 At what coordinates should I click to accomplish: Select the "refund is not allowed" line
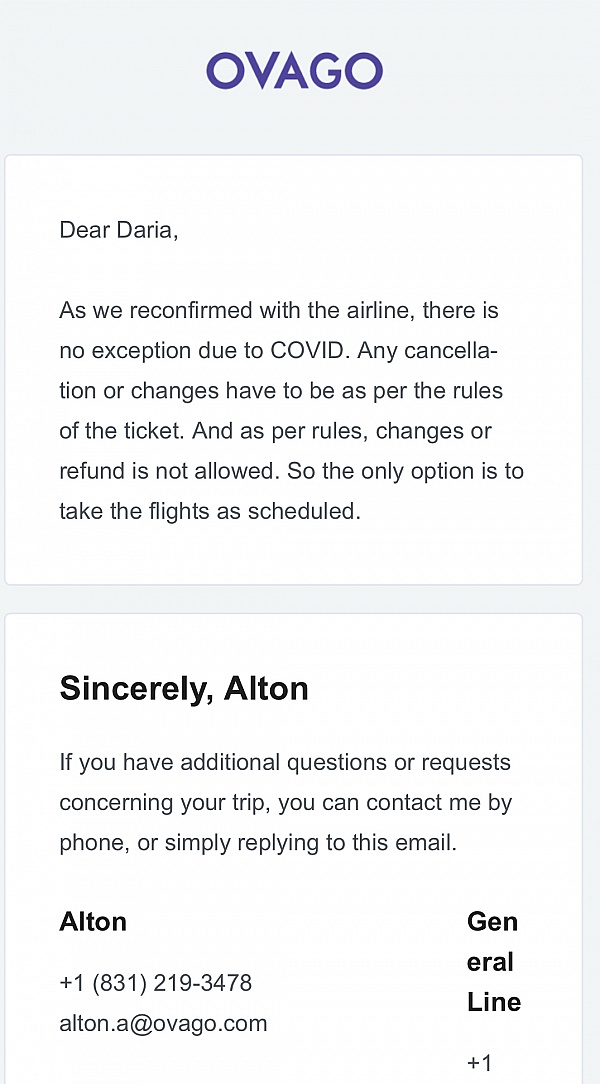170,471
